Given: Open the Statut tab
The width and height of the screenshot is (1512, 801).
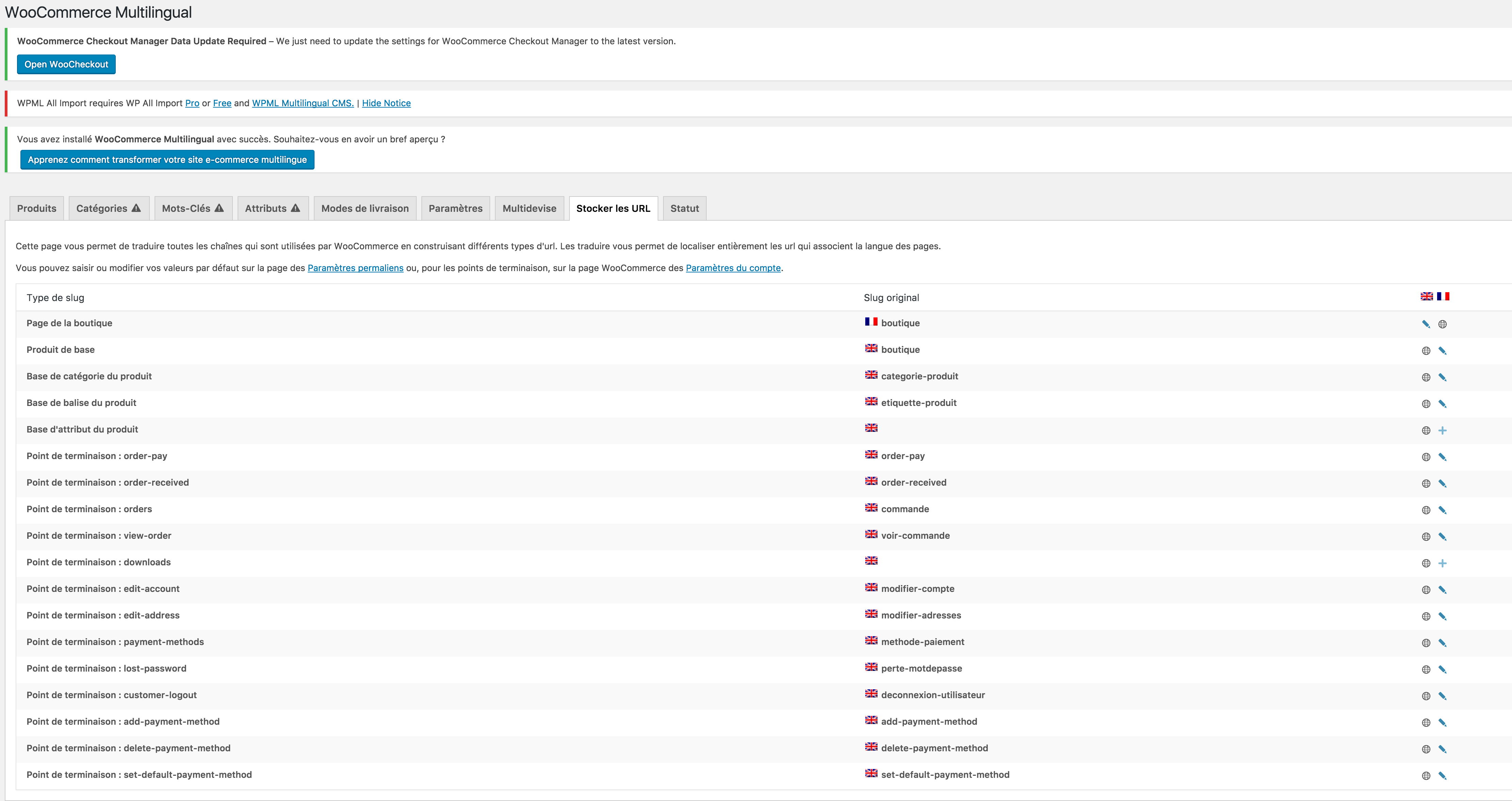Looking at the screenshot, I should [x=685, y=208].
